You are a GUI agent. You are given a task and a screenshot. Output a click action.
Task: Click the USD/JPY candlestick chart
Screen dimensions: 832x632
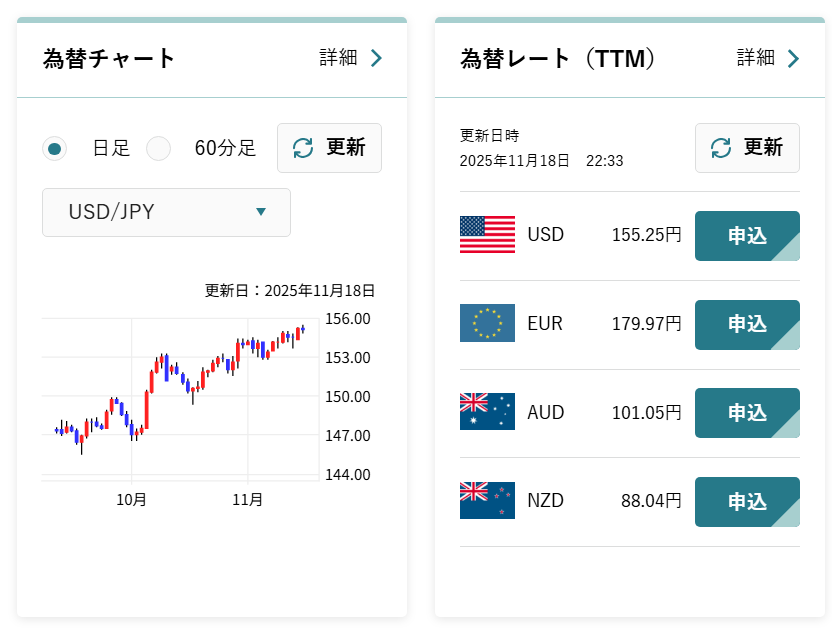click(180, 398)
